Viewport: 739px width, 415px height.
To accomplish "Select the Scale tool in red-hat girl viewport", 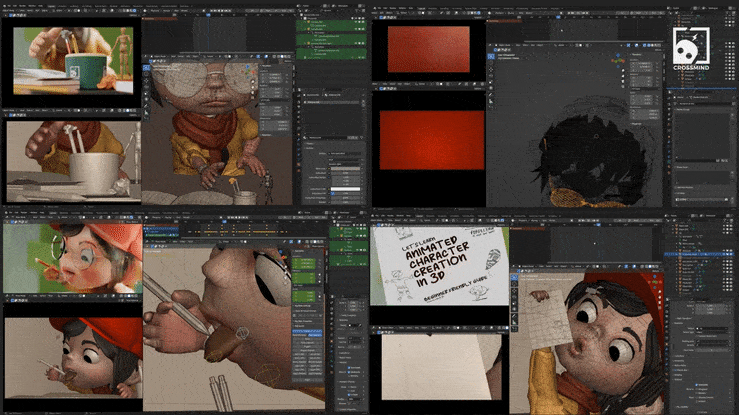I will 514,304.
